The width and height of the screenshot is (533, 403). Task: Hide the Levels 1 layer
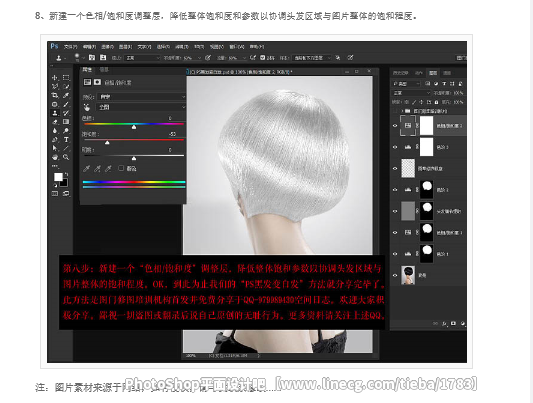tap(395, 254)
